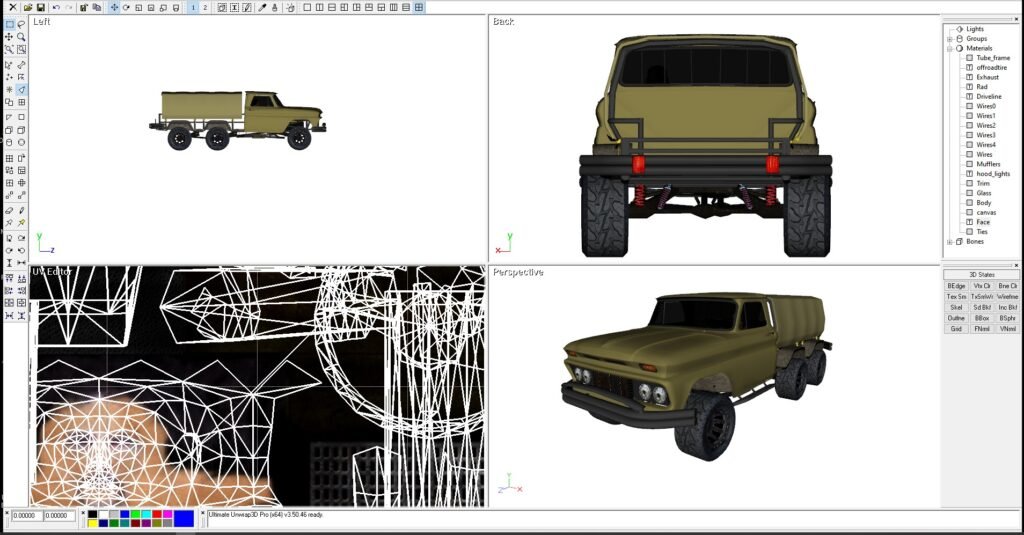Collapse the Materials tree node
The image size is (1024, 535).
coord(949,48)
